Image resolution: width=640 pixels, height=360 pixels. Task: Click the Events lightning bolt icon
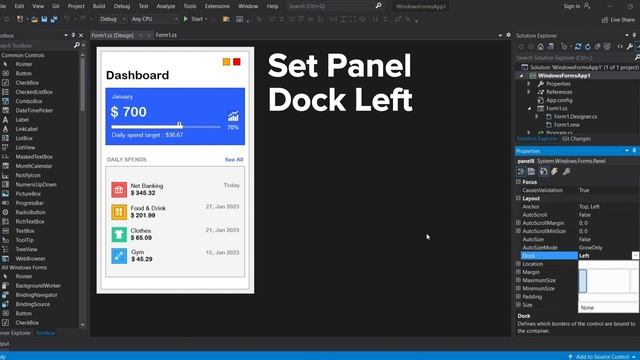(554, 171)
